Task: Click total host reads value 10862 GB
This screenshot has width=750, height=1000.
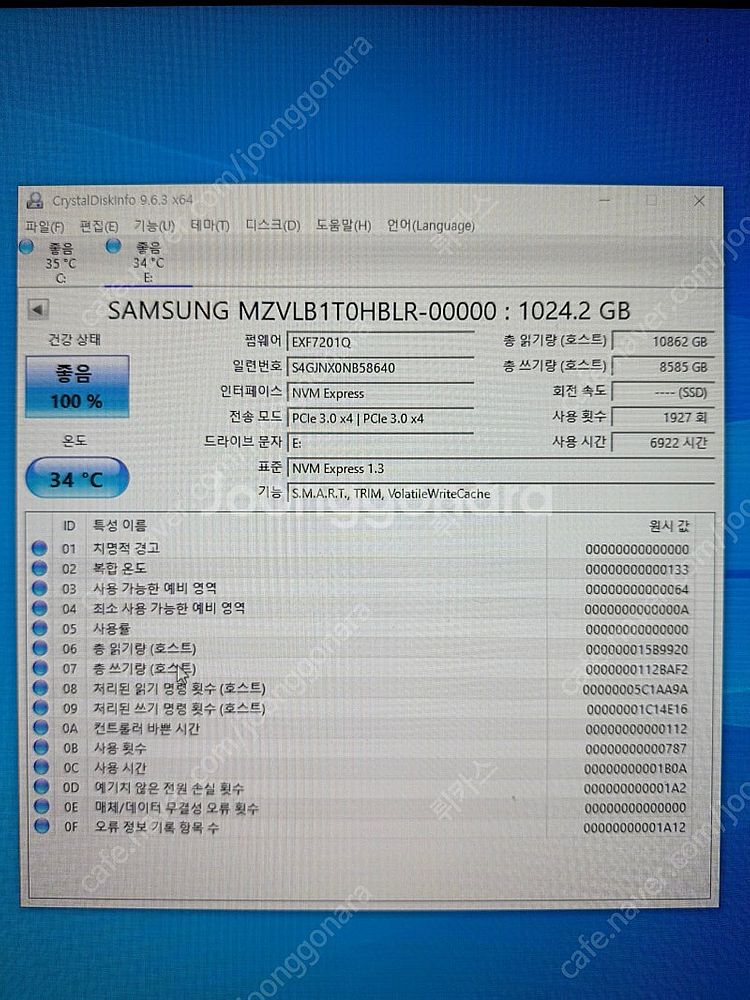Action: pos(663,341)
